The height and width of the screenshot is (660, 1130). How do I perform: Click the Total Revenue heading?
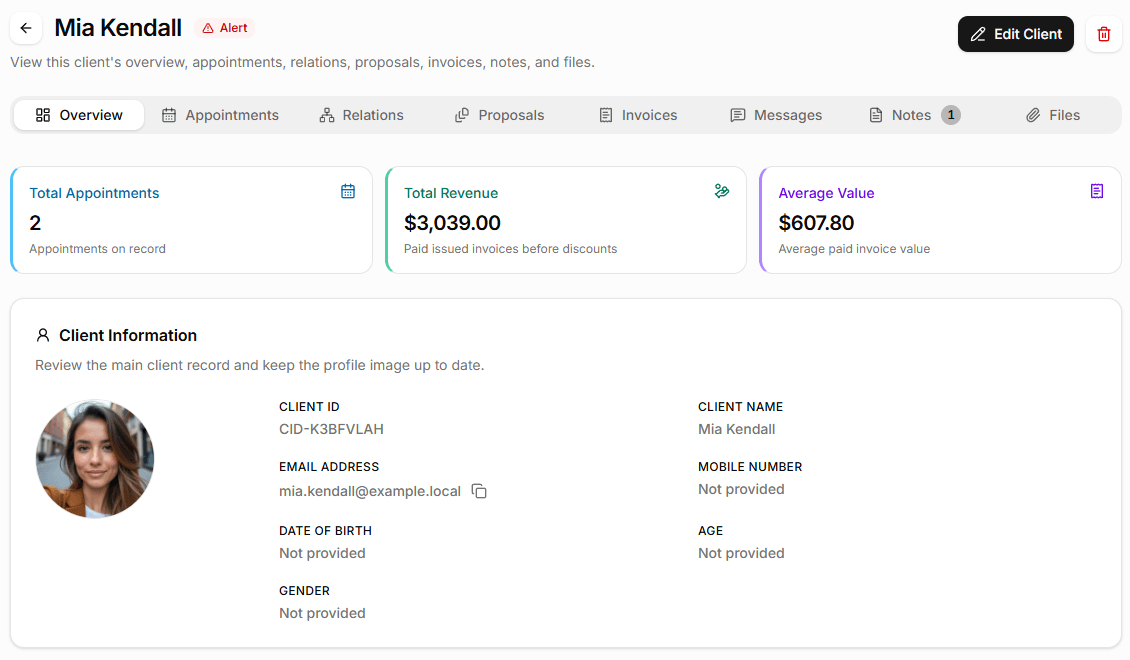tap(451, 193)
